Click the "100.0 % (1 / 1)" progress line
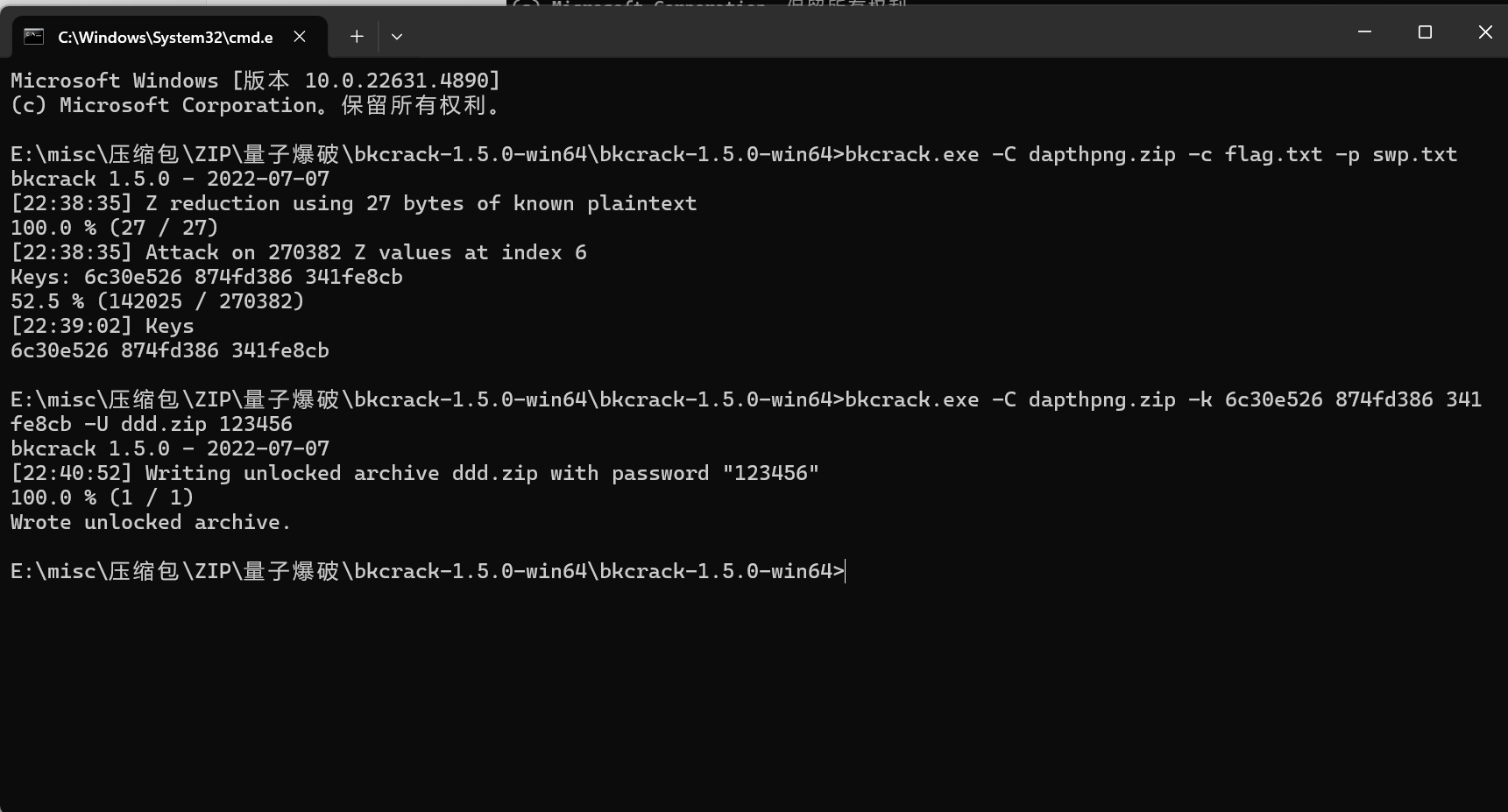 (x=103, y=498)
